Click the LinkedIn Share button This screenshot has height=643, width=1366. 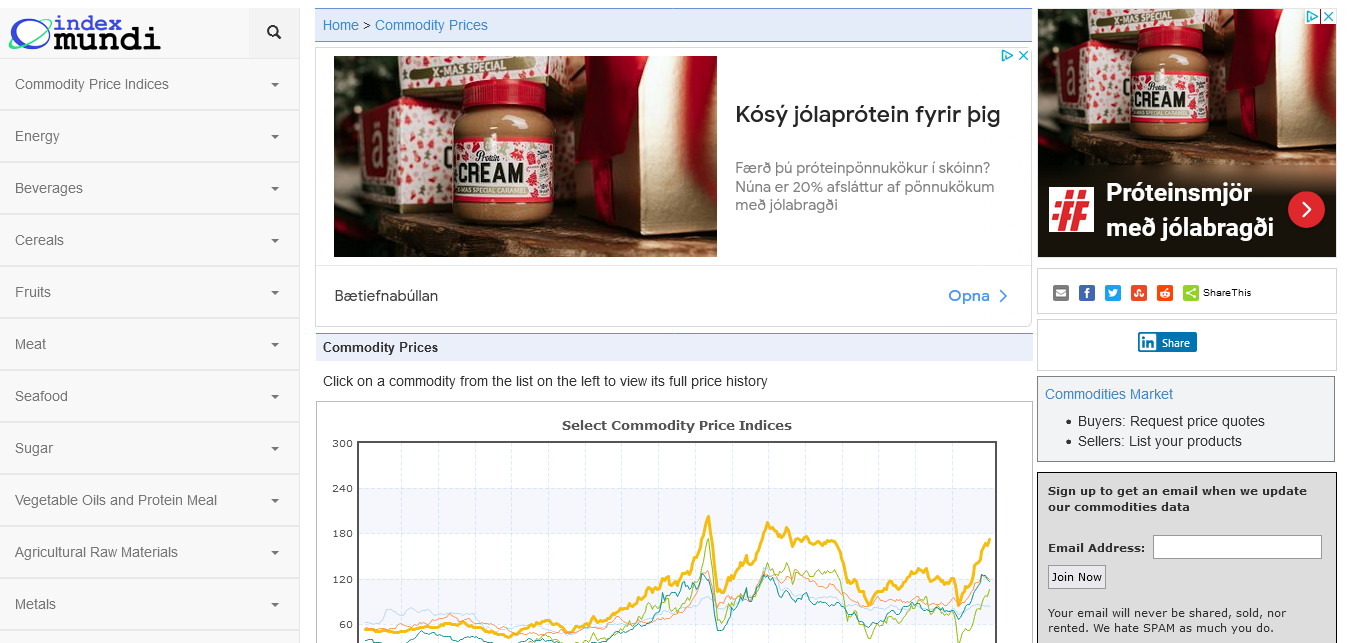pos(1167,342)
